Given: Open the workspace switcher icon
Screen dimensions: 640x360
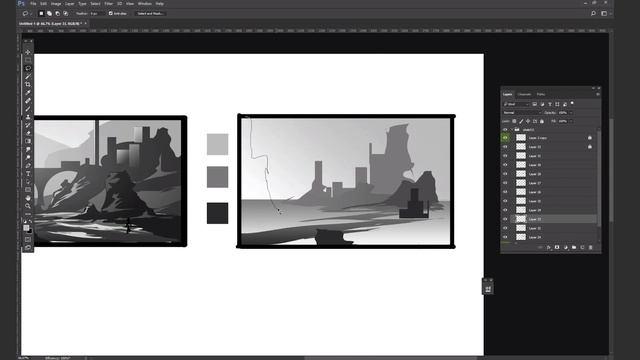Looking at the screenshot, I should [604, 13].
